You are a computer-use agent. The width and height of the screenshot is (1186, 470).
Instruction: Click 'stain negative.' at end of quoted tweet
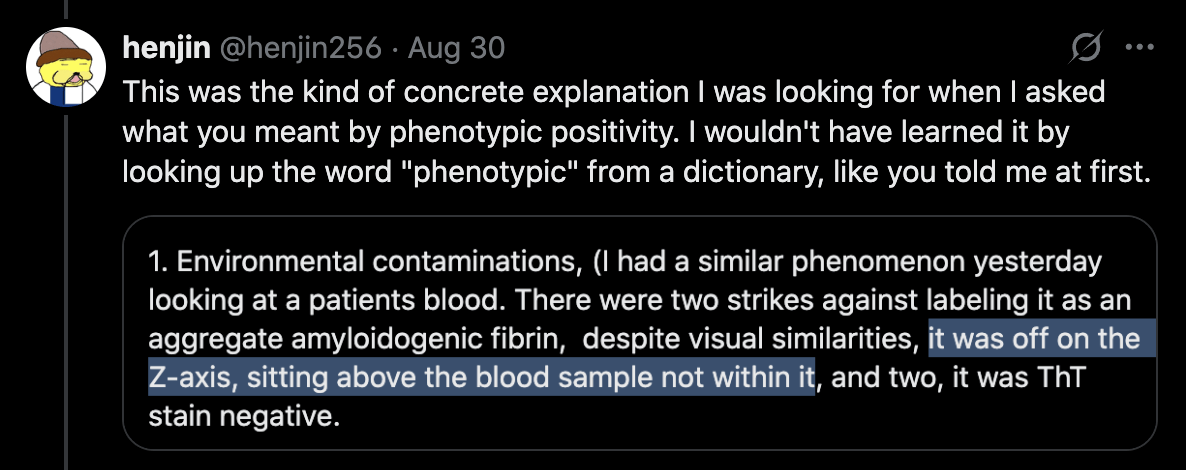[x=240, y=416]
